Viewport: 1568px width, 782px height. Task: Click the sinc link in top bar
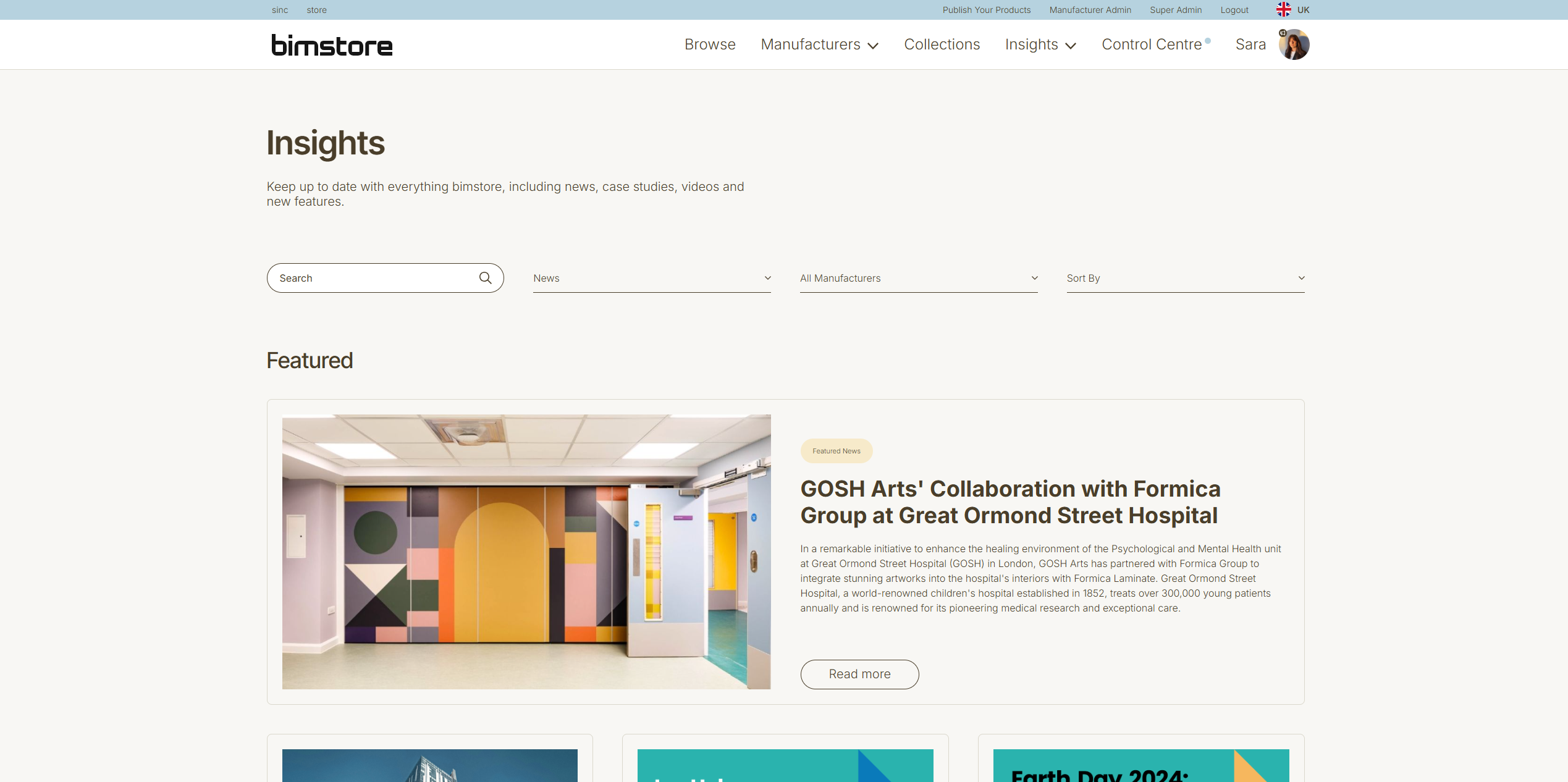280,10
